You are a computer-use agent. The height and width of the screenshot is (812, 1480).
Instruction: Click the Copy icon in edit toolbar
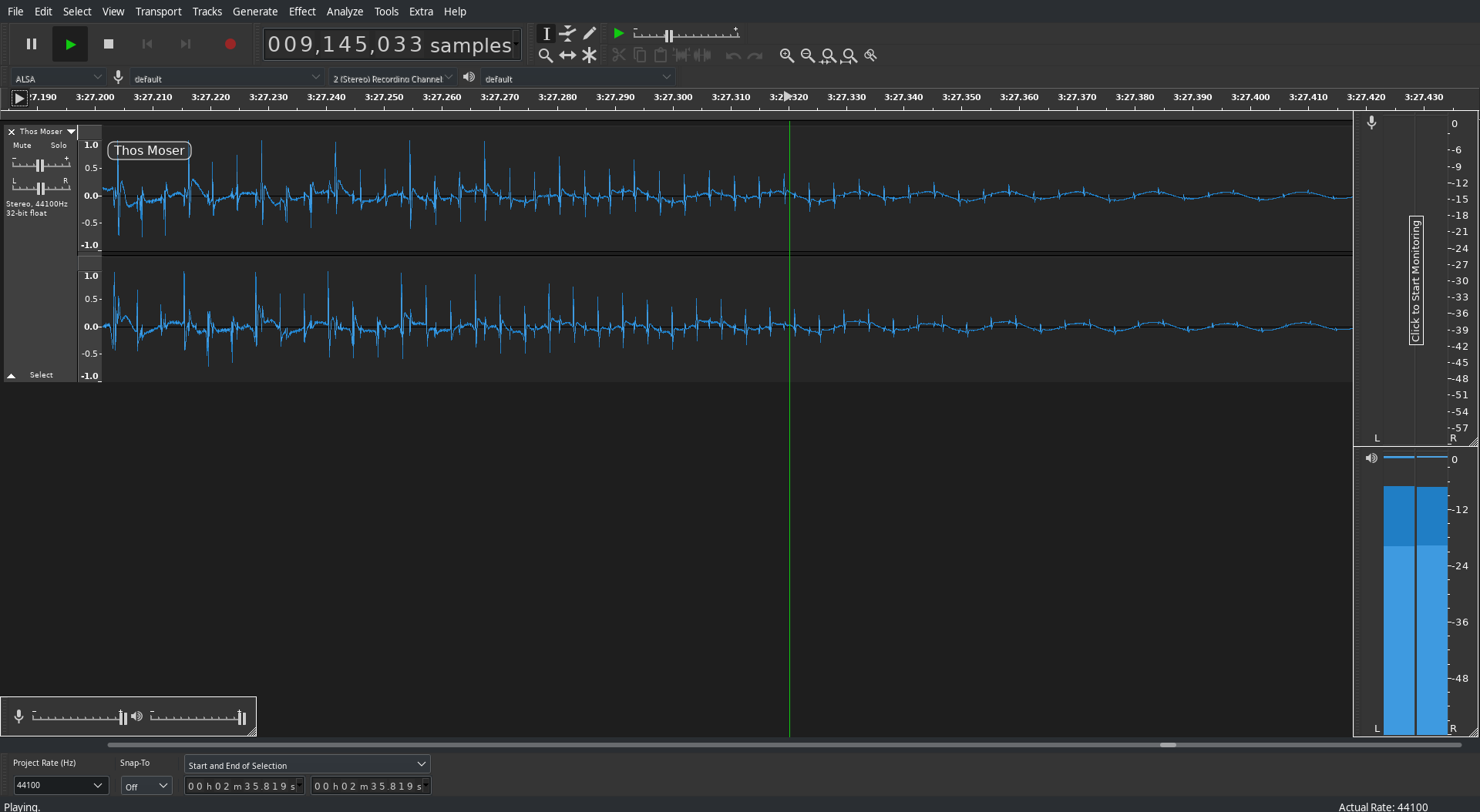coord(639,55)
